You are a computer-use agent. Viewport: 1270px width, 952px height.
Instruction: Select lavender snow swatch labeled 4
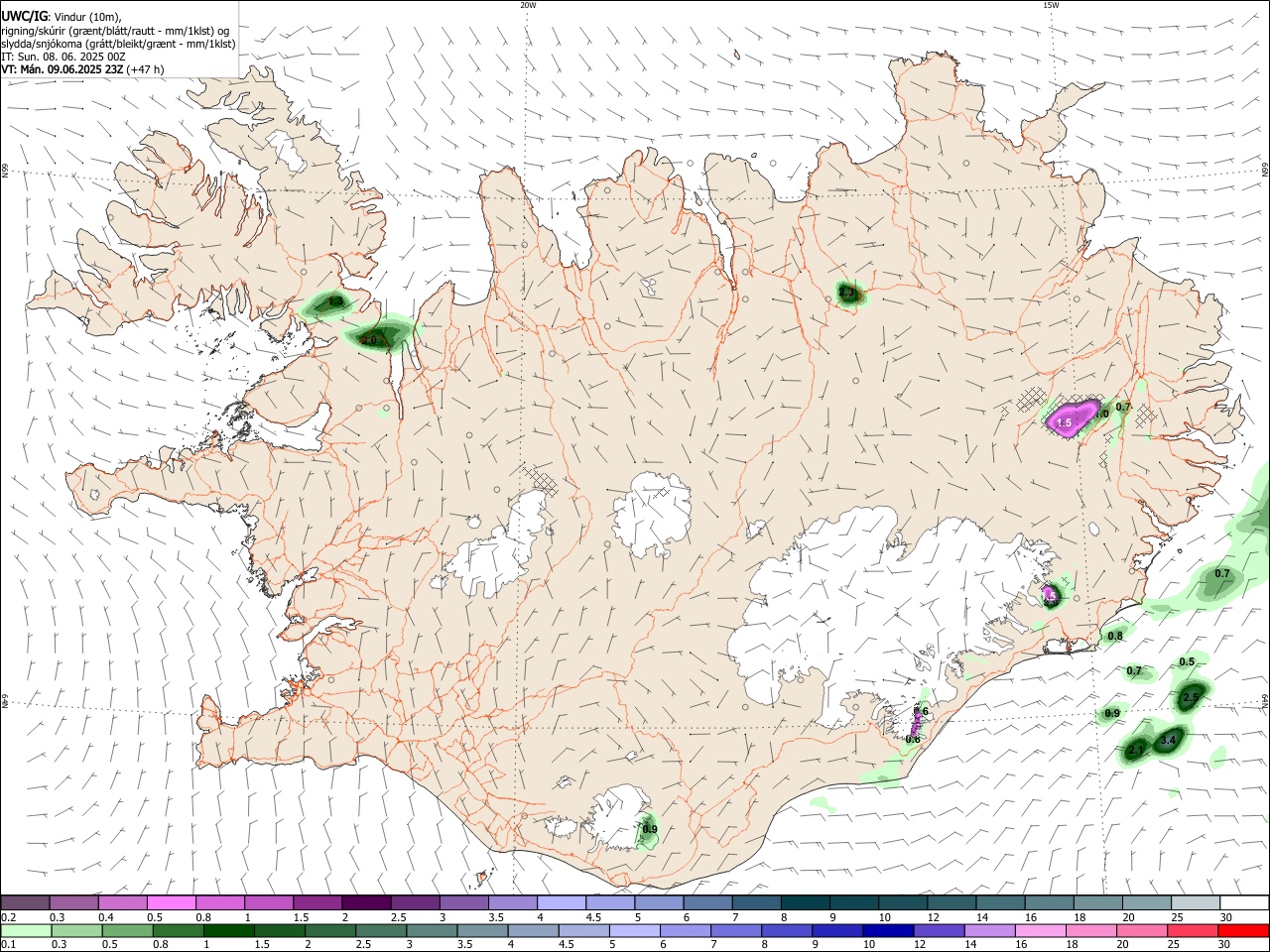point(561,902)
